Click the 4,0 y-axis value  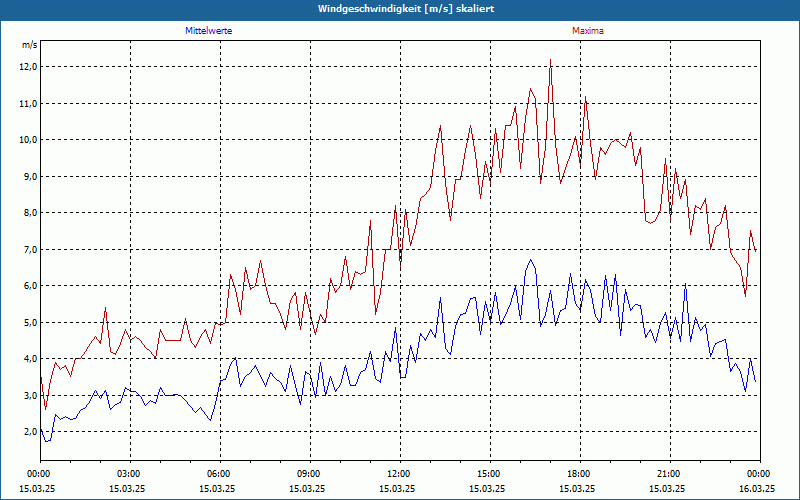[x=31, y=359]
